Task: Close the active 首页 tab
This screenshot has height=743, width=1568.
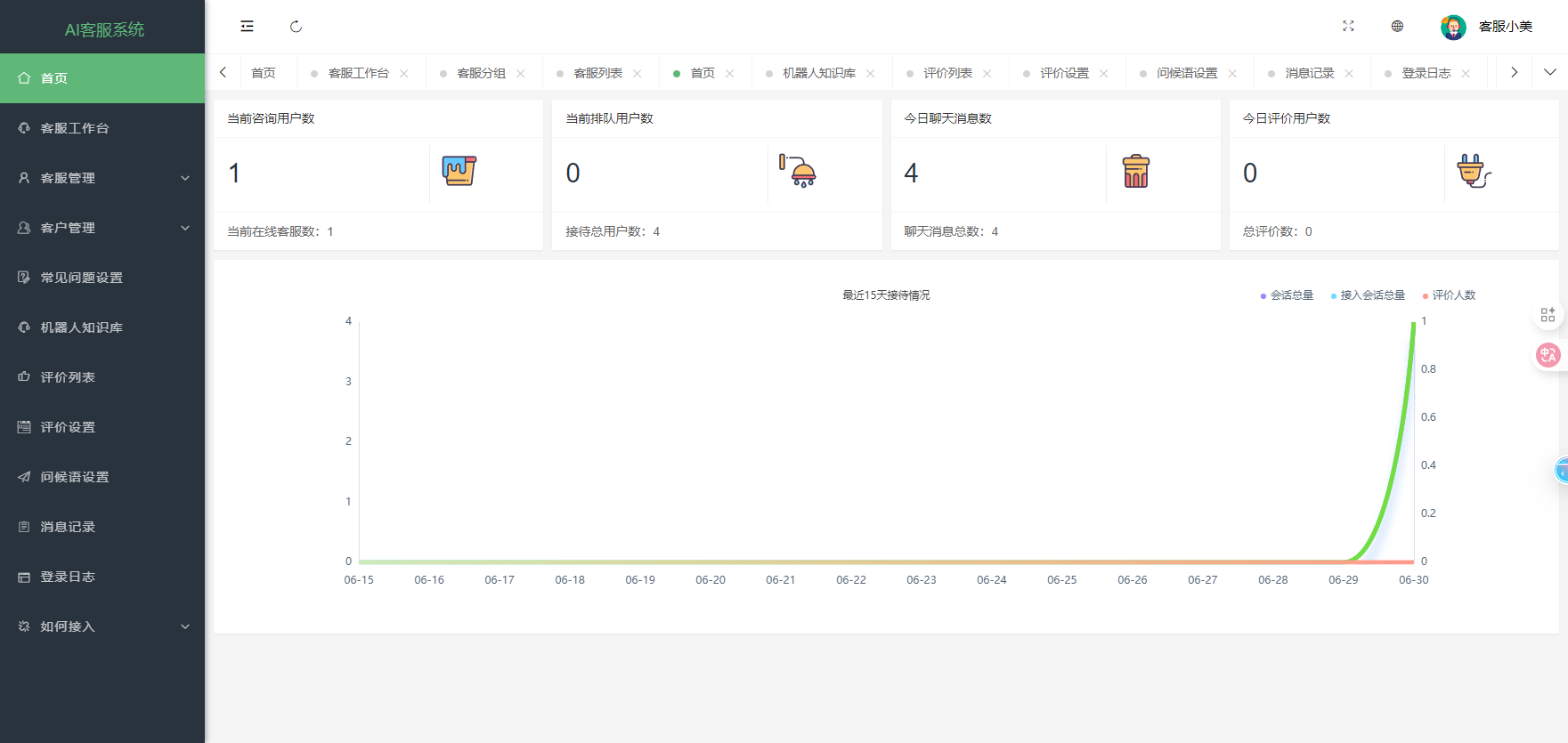Action: (x=730, y=74)
